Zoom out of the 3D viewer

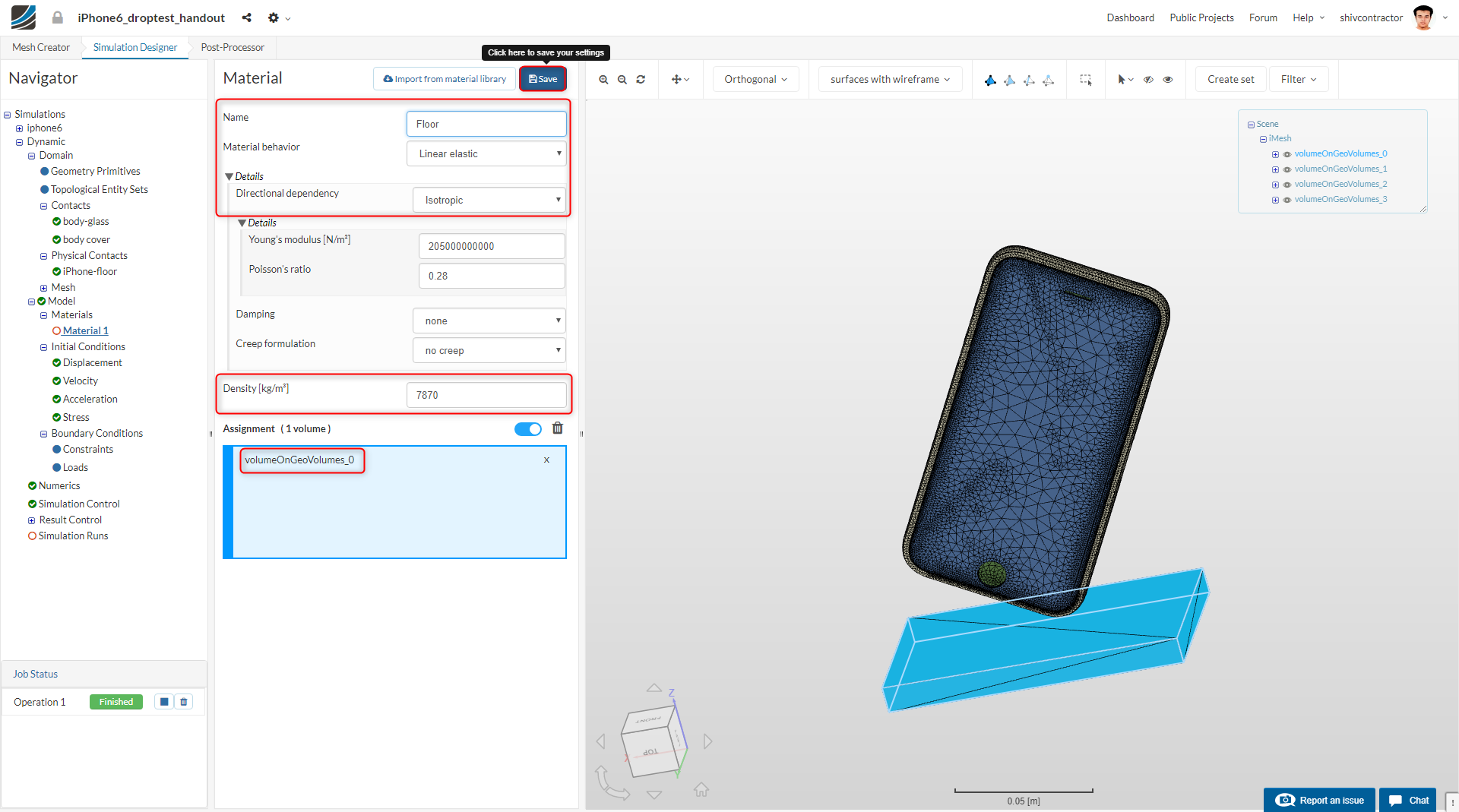click(622, 79)
